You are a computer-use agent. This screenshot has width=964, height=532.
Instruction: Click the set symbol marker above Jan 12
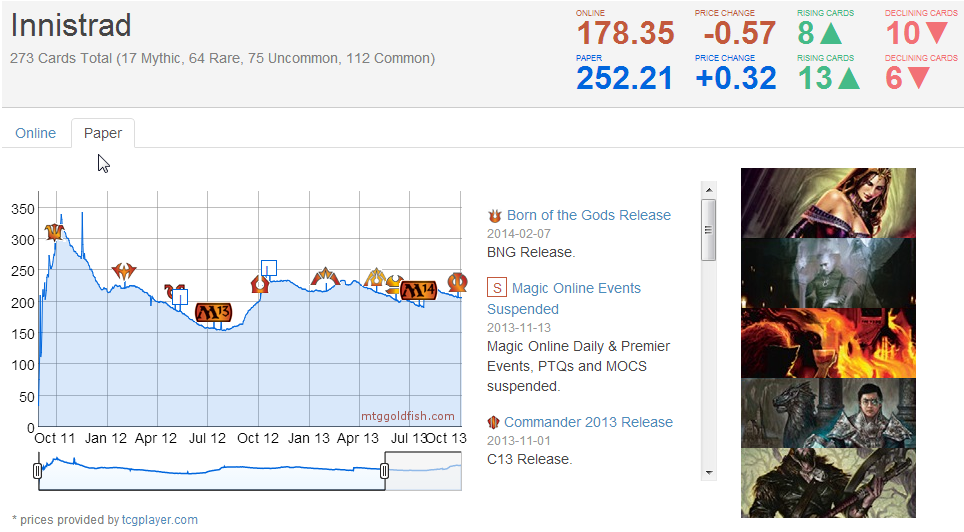pos(124,271)
